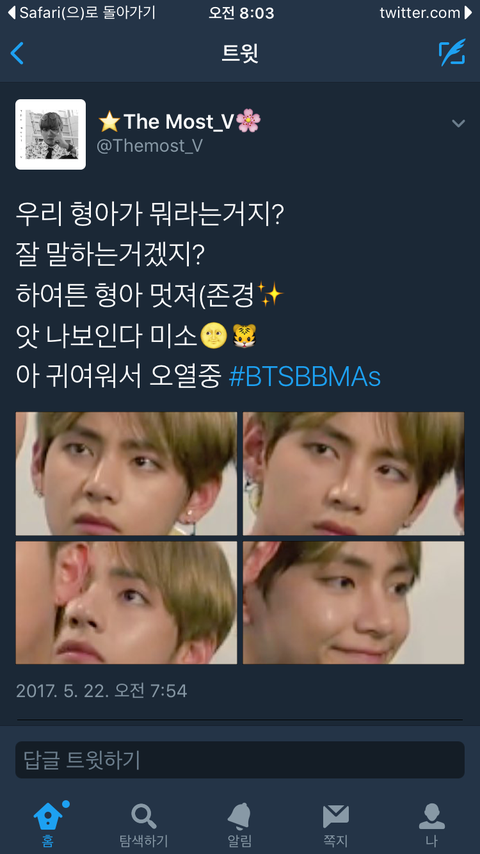Open the @Themost_V handle
Screen dimensions: 480x854
pyautogui.click(x=150, y=146)
